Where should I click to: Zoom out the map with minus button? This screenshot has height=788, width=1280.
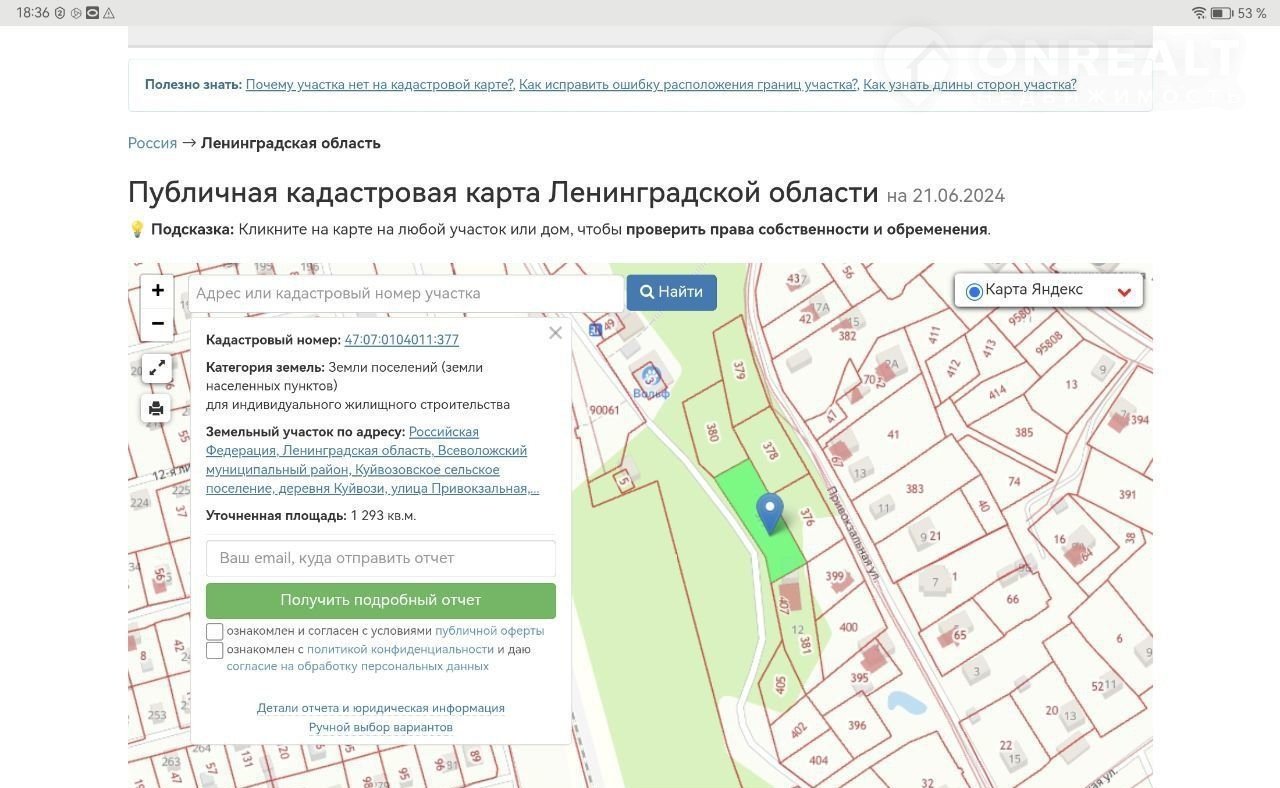pos(157,324)
